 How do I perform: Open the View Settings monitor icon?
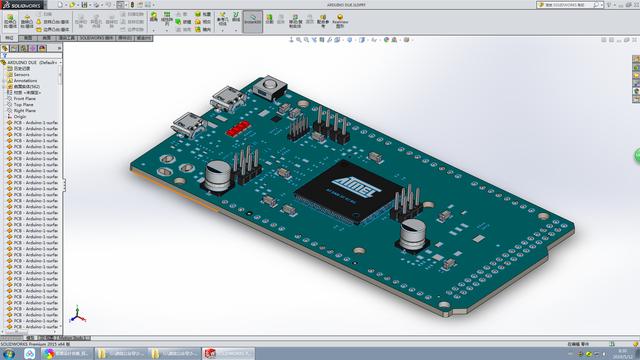pos(407,40)
